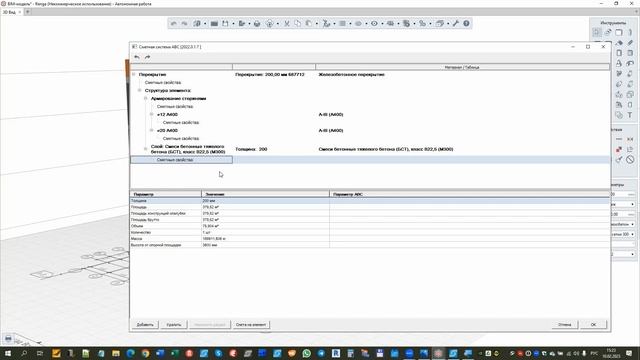Click the print icon in Renga toolbar
Image resolution: width=640 pixels, height=360 pixels.
click(257, 24)
